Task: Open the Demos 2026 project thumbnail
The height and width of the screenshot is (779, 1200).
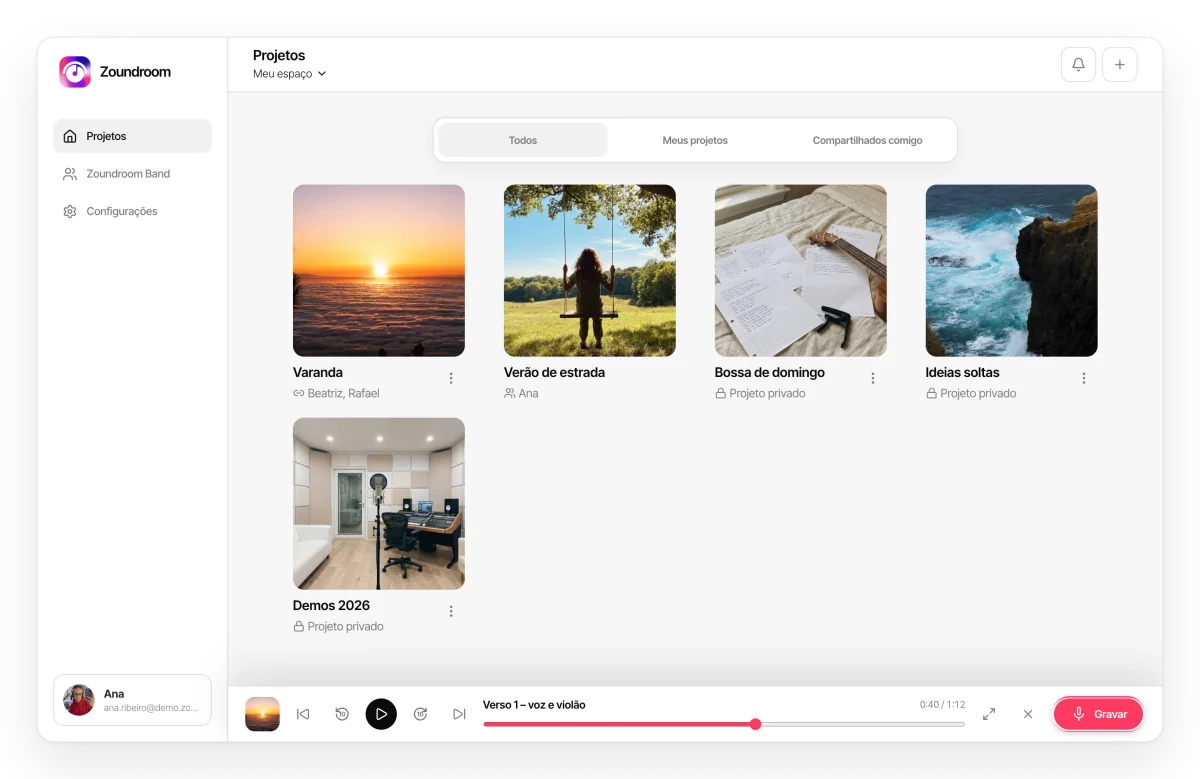Action: tap(379, 503)
